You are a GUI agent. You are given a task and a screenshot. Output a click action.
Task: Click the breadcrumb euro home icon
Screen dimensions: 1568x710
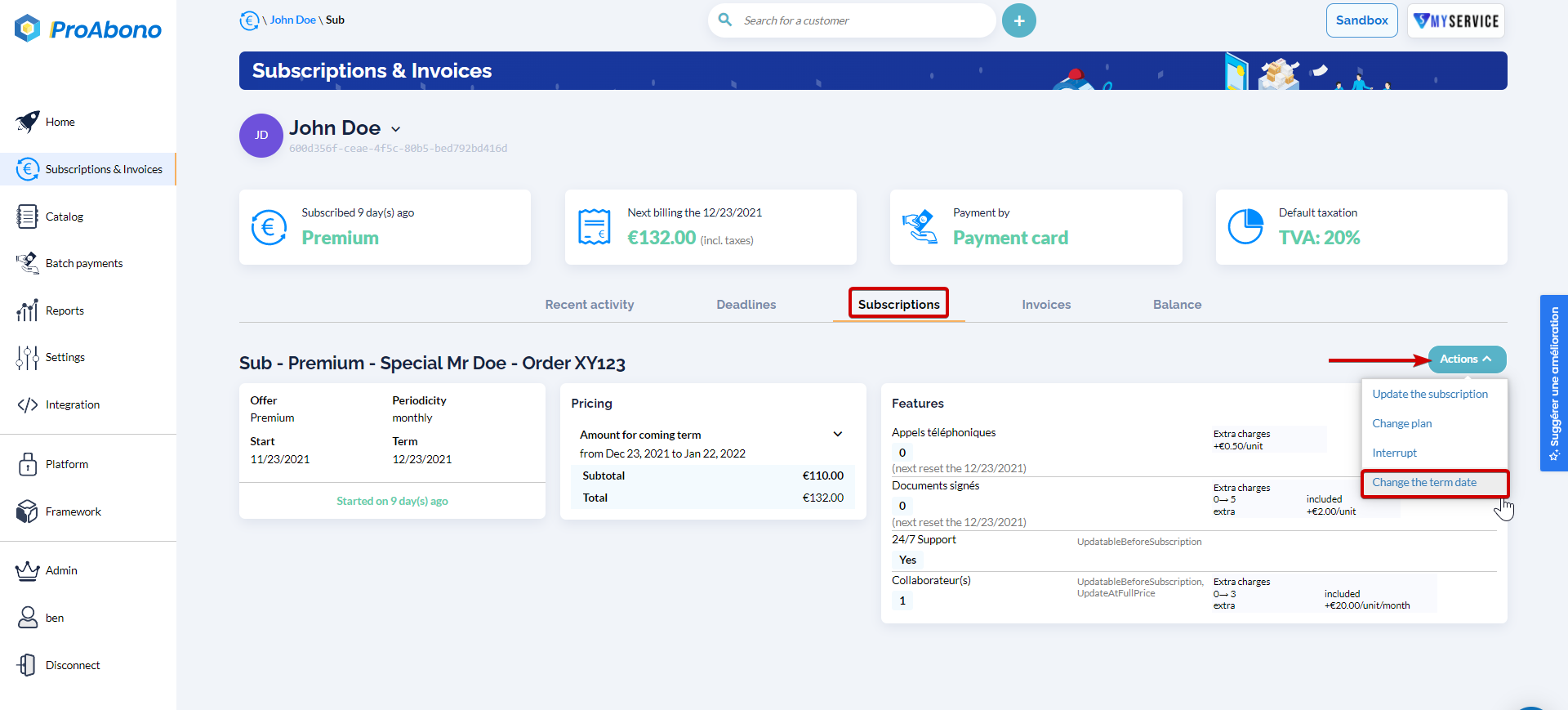click(249, 20)
